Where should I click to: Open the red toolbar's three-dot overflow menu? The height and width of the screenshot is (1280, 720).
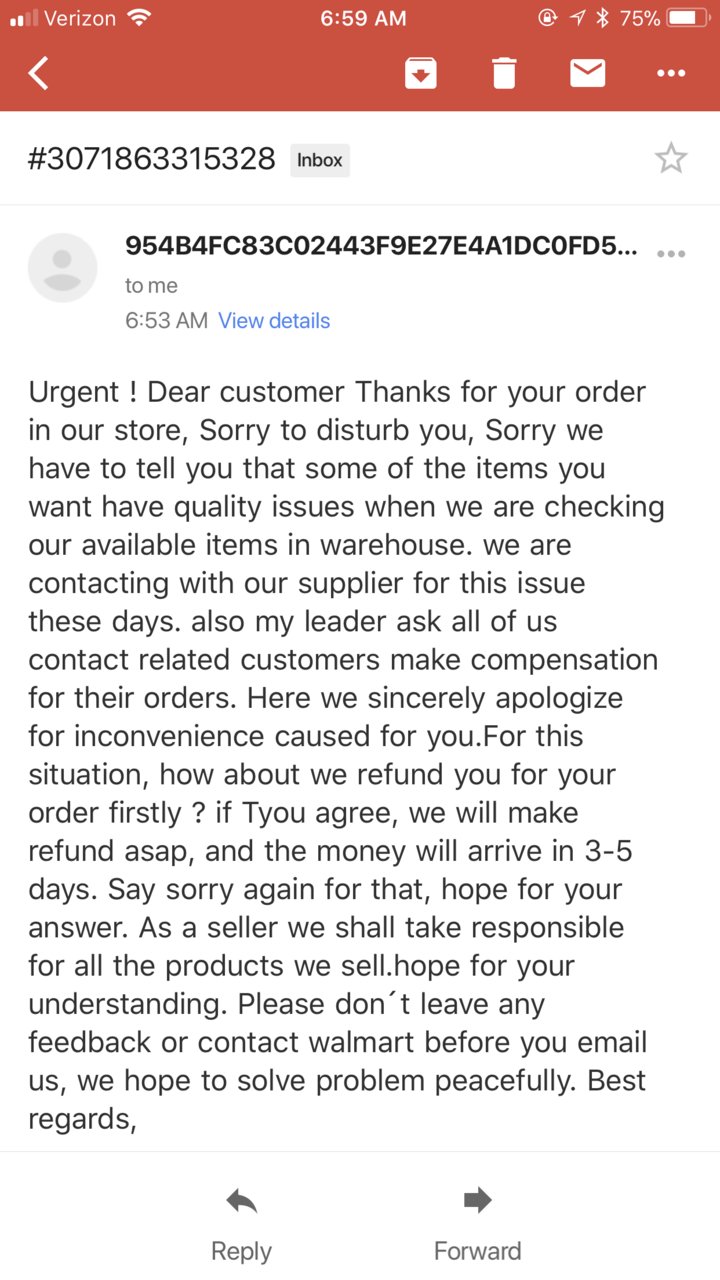(x=671, y=73)
